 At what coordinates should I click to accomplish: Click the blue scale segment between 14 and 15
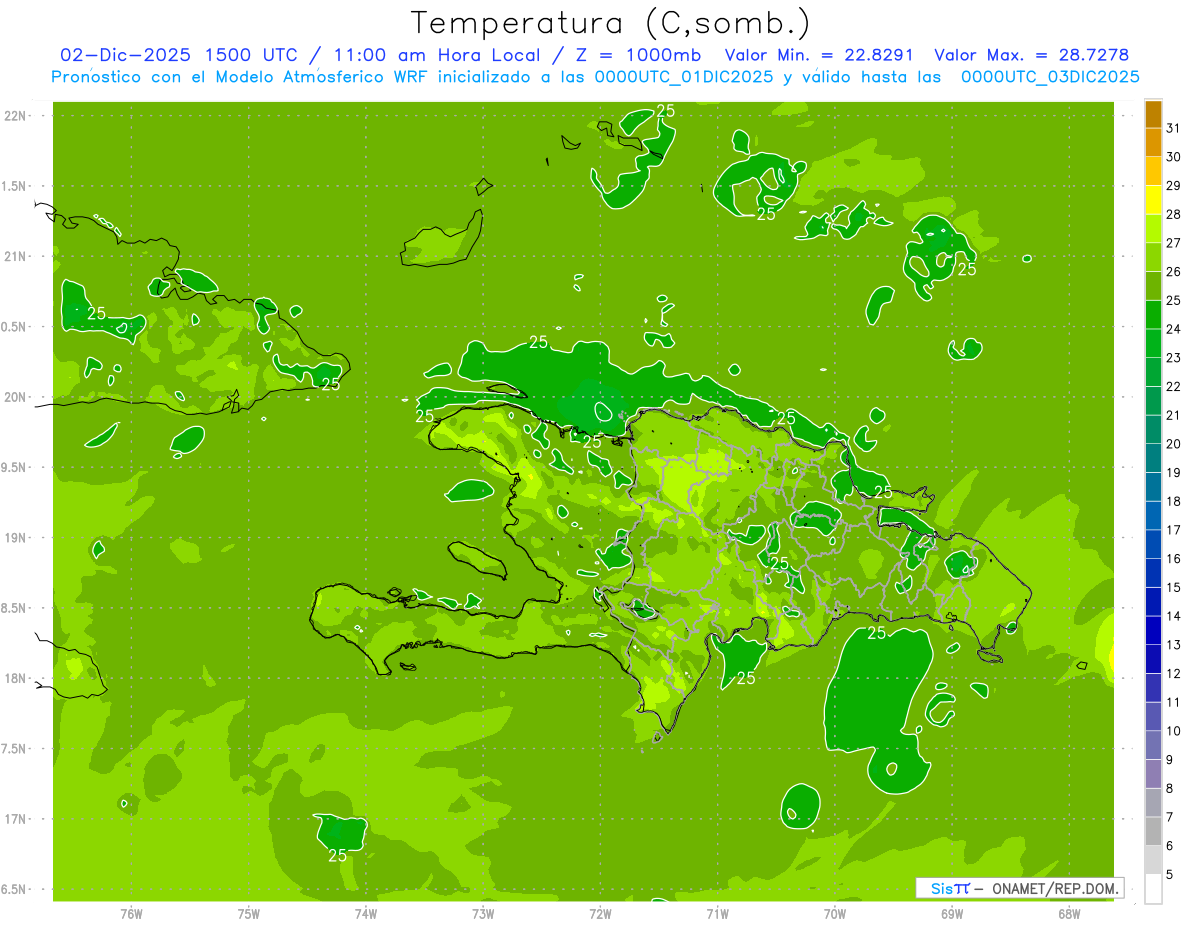(1153, 602)
